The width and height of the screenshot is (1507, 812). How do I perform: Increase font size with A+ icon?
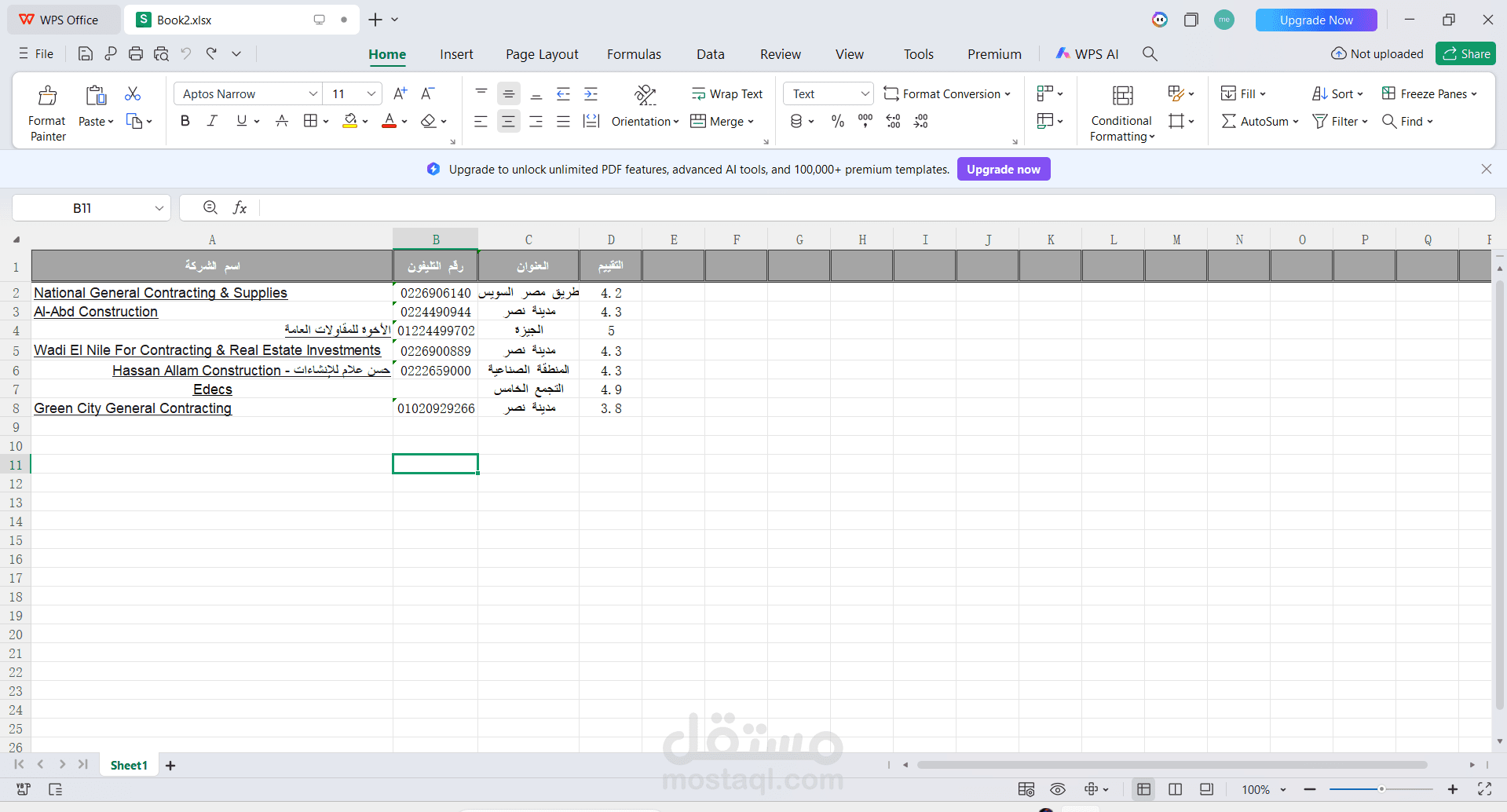click(401, 93)
